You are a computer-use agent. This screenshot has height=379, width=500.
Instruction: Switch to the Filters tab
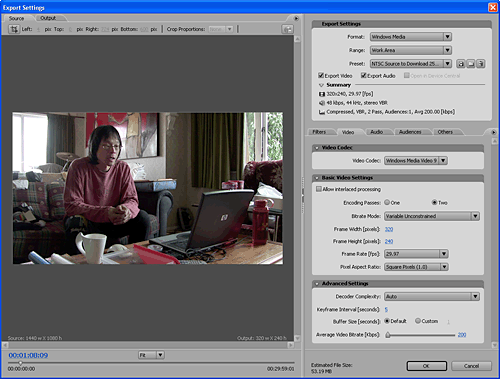point(319,132)
